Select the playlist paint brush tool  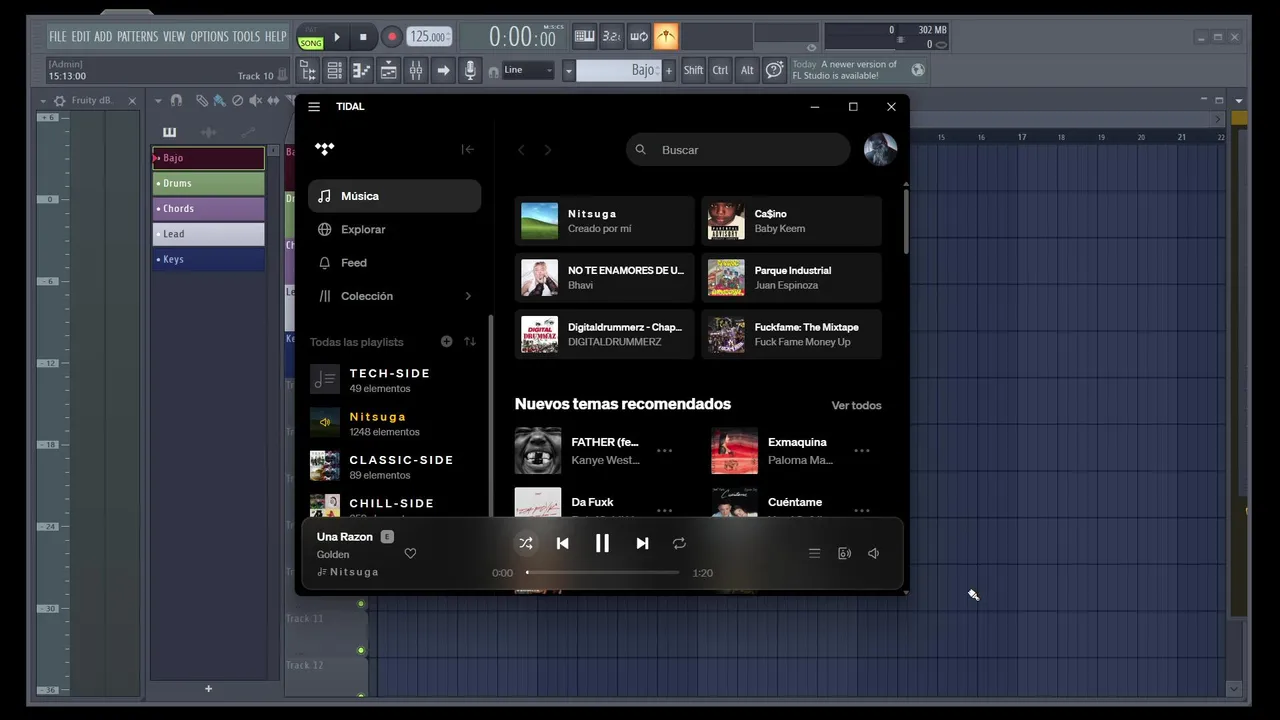pyautogui.click(x=219, y=100)
